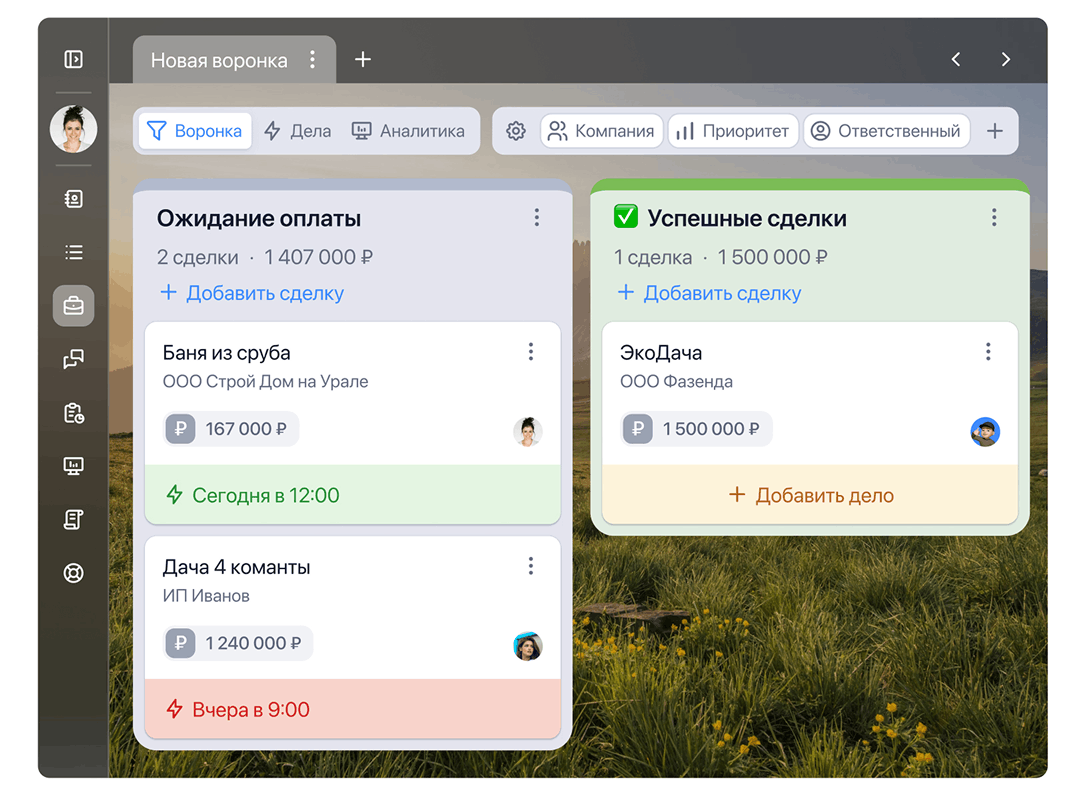This screenshot has width=1084, height=794.
Task: Open the Deals briefcase icon in sidebar
Action: 73,306
